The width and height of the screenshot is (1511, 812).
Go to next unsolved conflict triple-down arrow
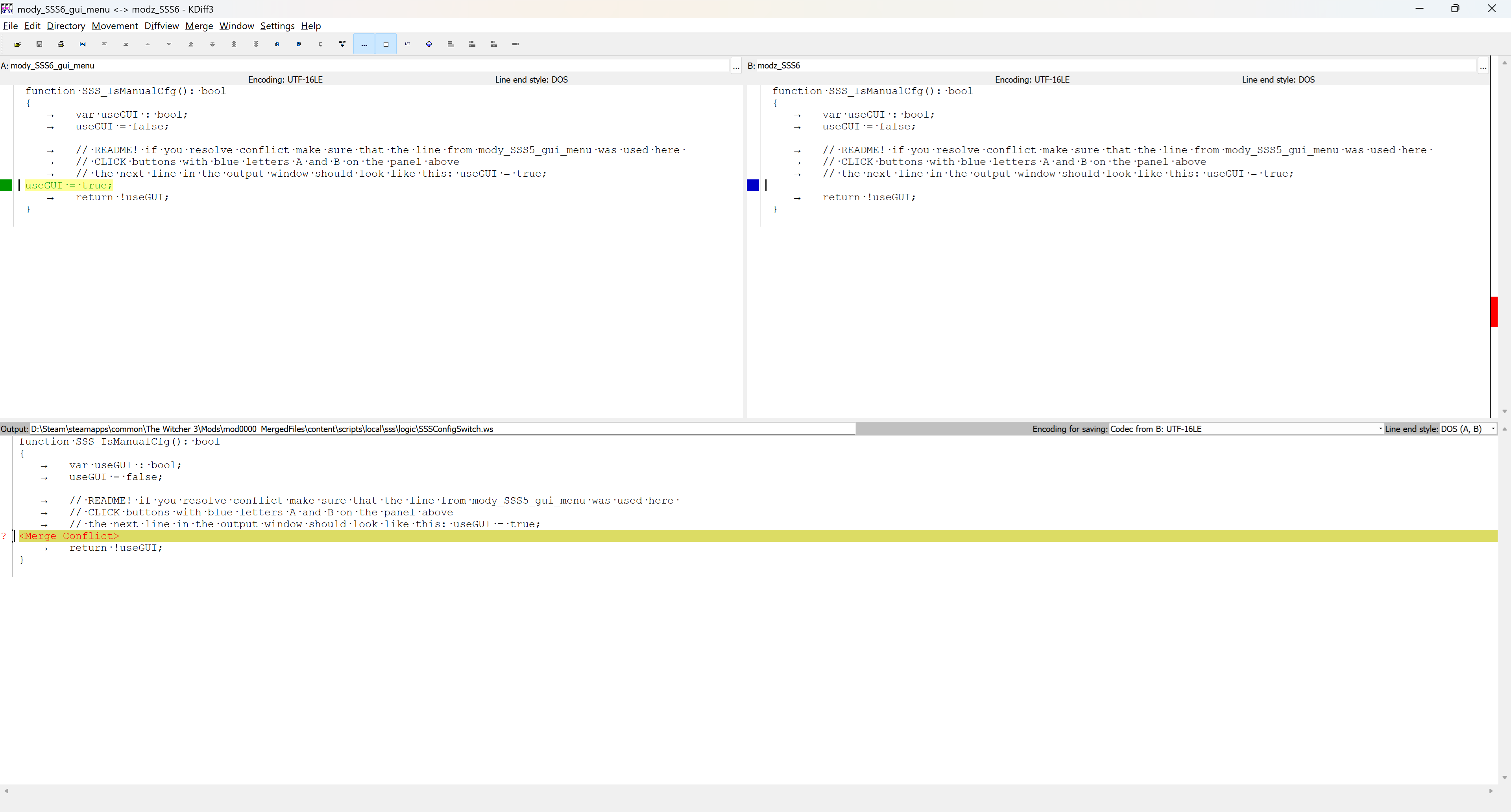click(256, 44)
